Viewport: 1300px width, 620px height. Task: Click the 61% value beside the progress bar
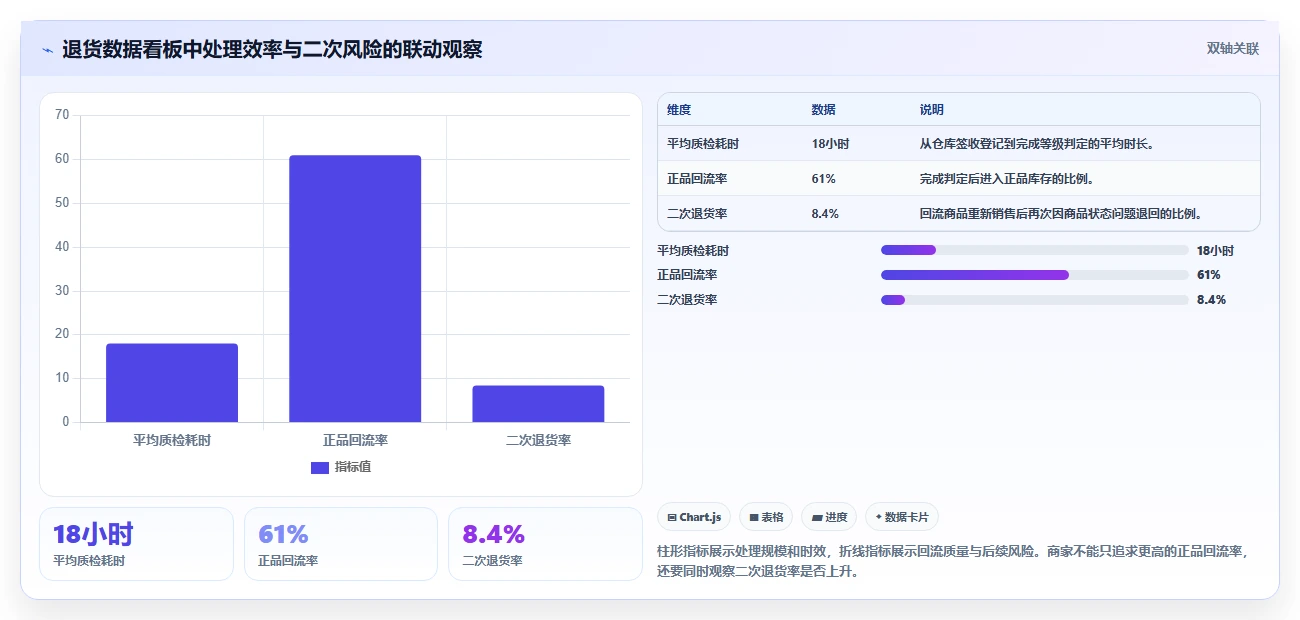point(1209,275)
